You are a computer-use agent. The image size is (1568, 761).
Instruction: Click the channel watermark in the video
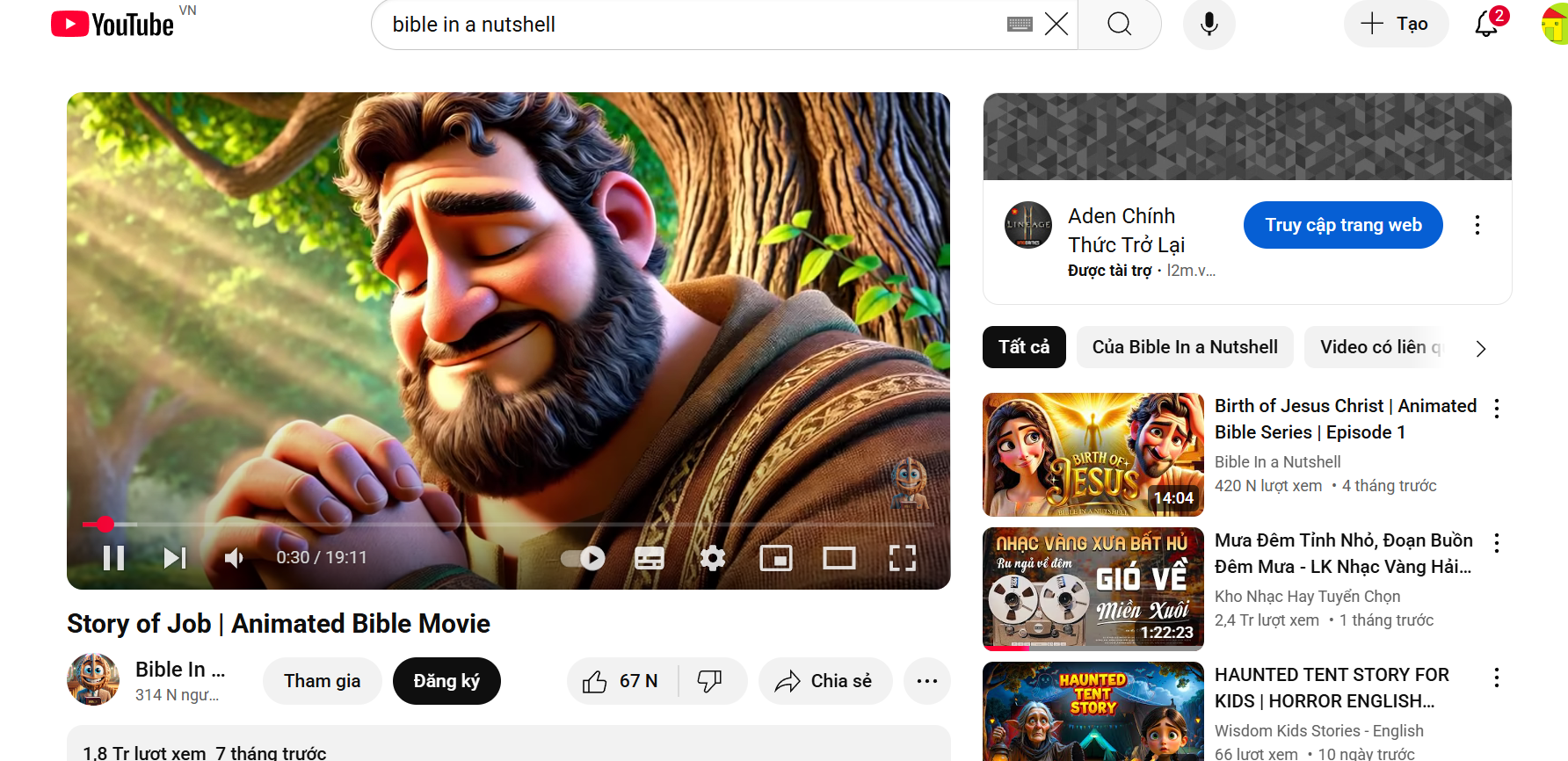(x=909, y=483)
